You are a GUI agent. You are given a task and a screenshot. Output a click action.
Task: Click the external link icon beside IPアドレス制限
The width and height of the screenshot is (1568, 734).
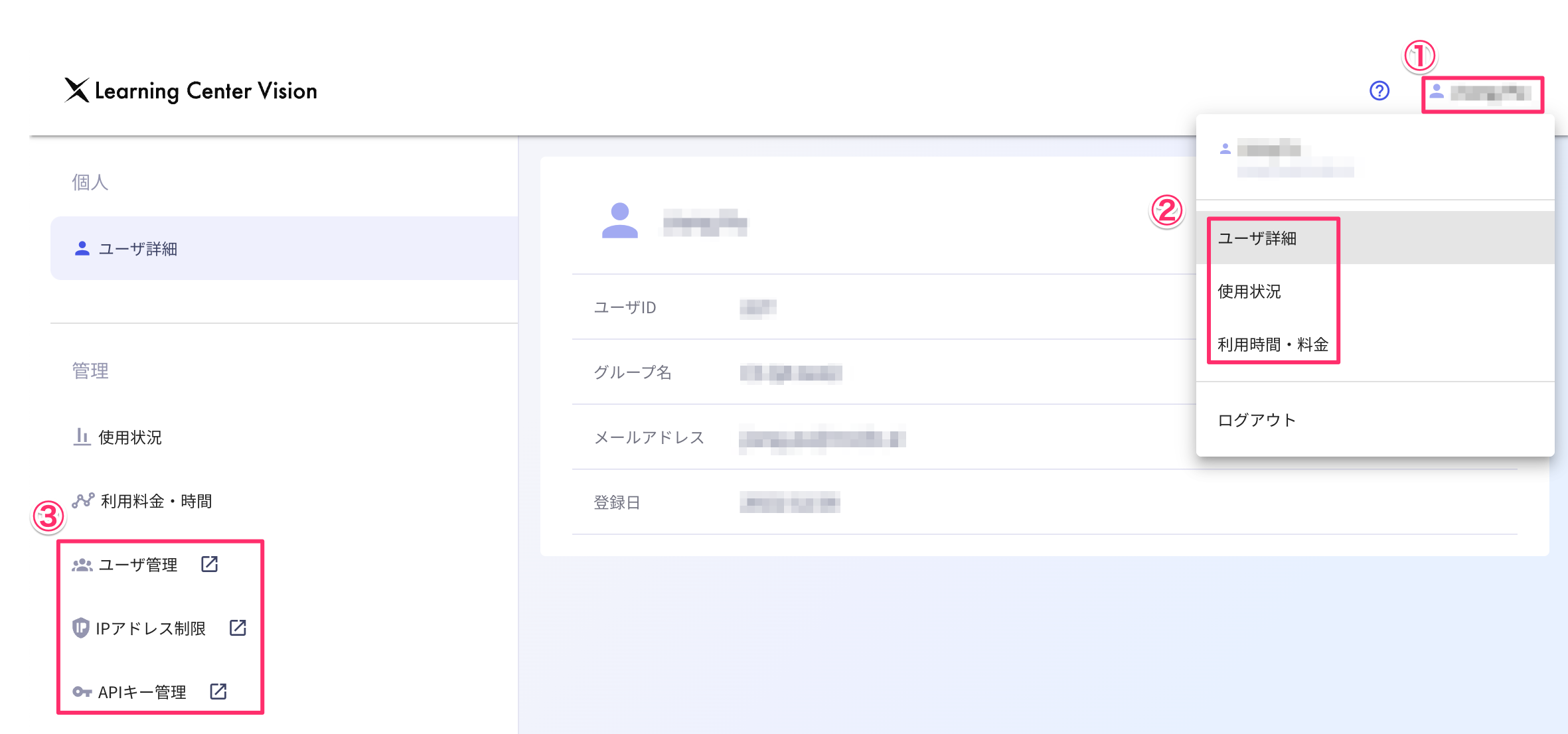238,628
